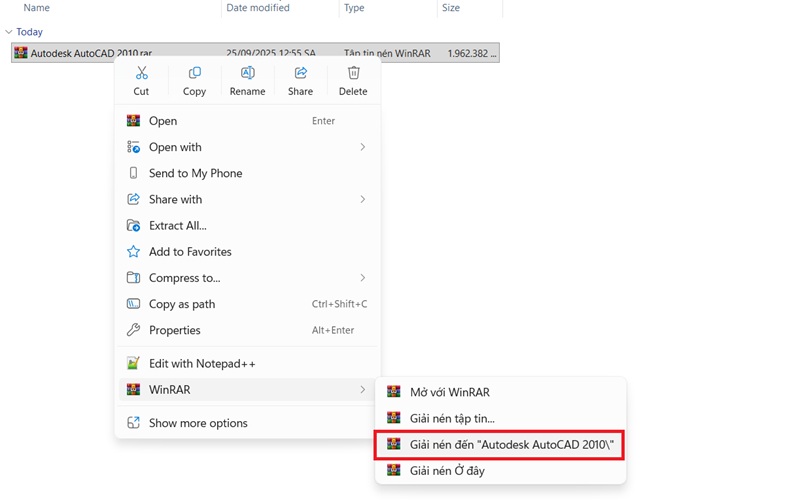Expand the WinRAR submenu arrow
800x501 pixels.
(x=363, y=390)
